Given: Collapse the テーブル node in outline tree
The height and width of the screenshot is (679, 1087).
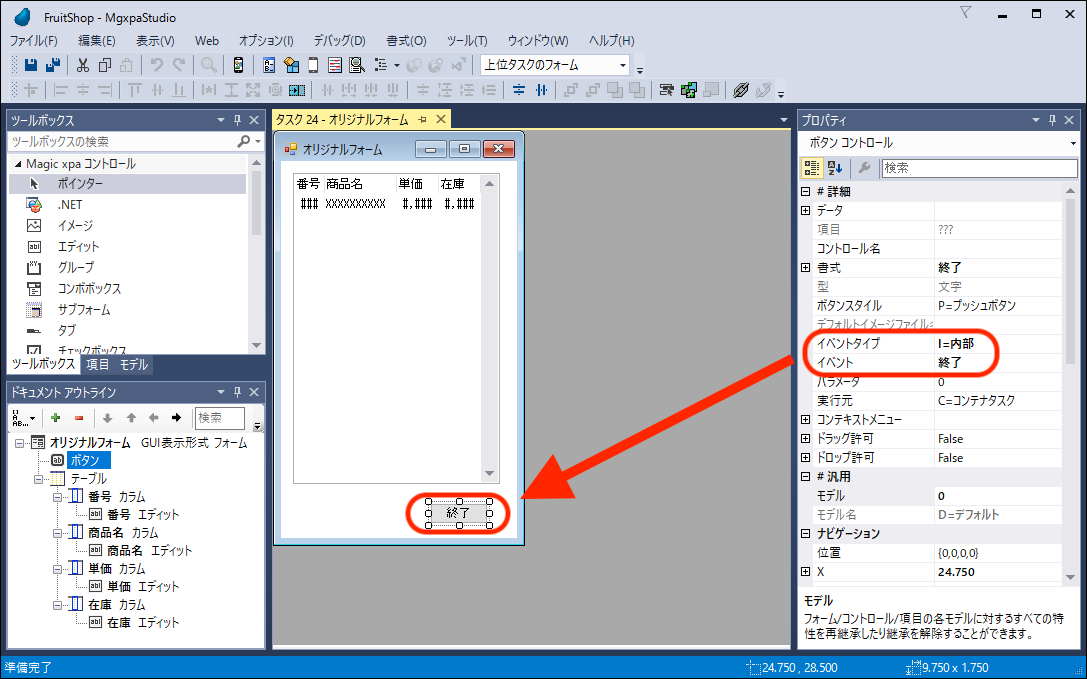Looking at the screenshot, I should 40,479.
